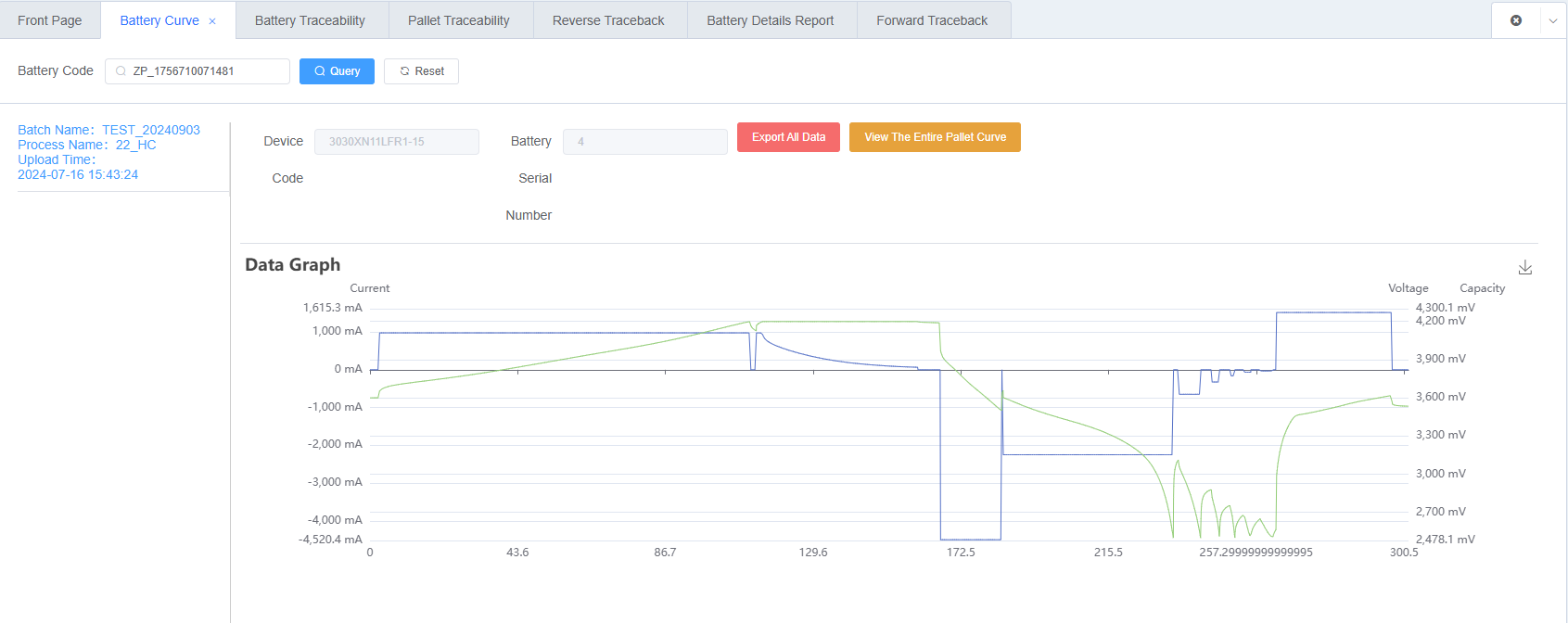Screen dimensions: 1568x623
Task: Click the 3,000 mV axis value
Action: click(x=1440, y=474)
